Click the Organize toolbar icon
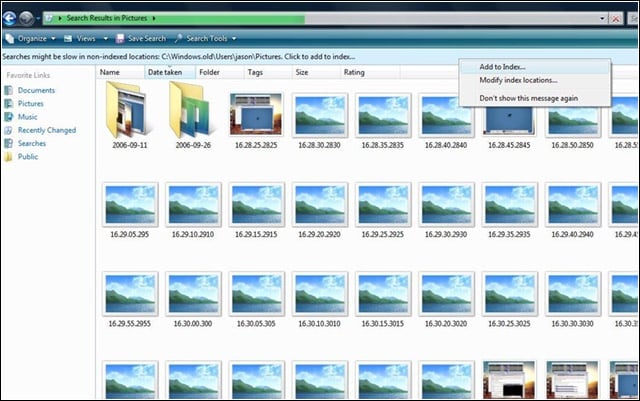The image size is (640, 401). 9,38
